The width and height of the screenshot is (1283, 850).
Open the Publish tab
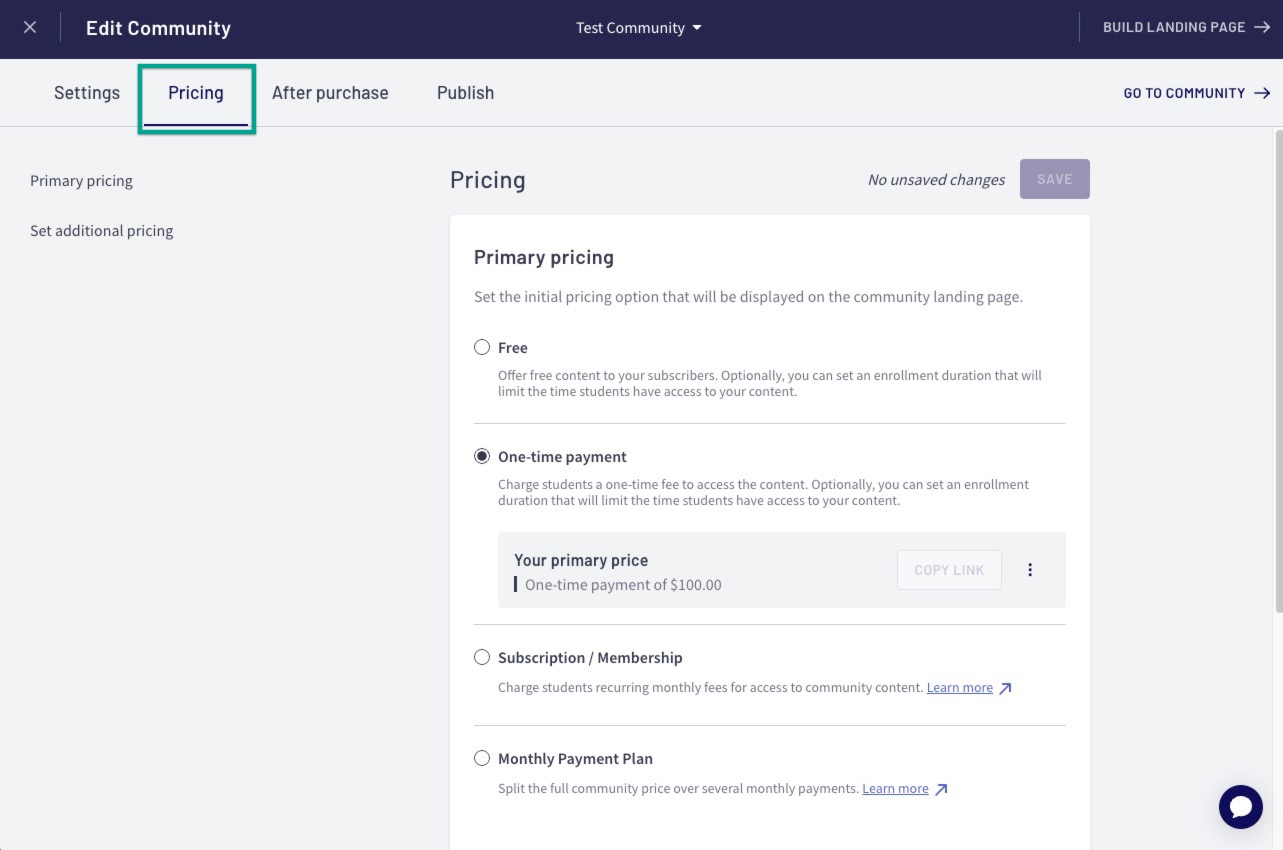(465, 92)
